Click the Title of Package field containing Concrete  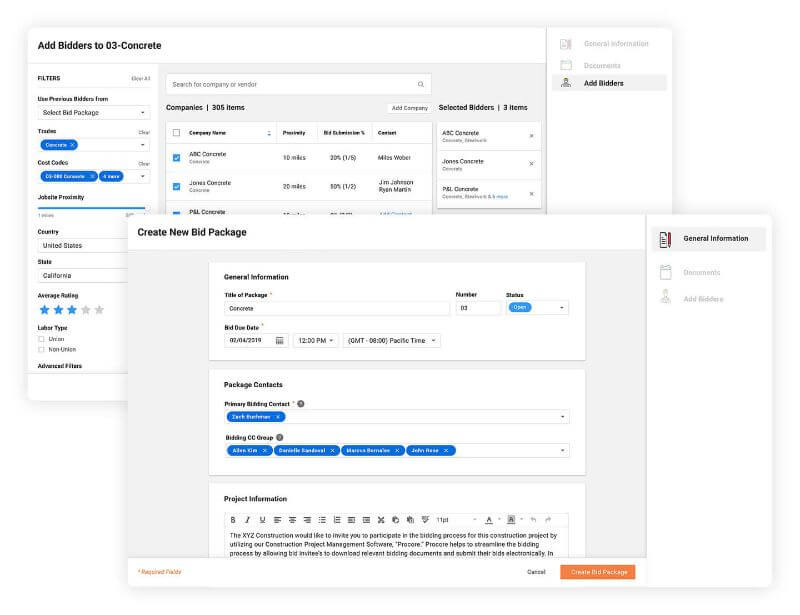(x=337, y=308)
